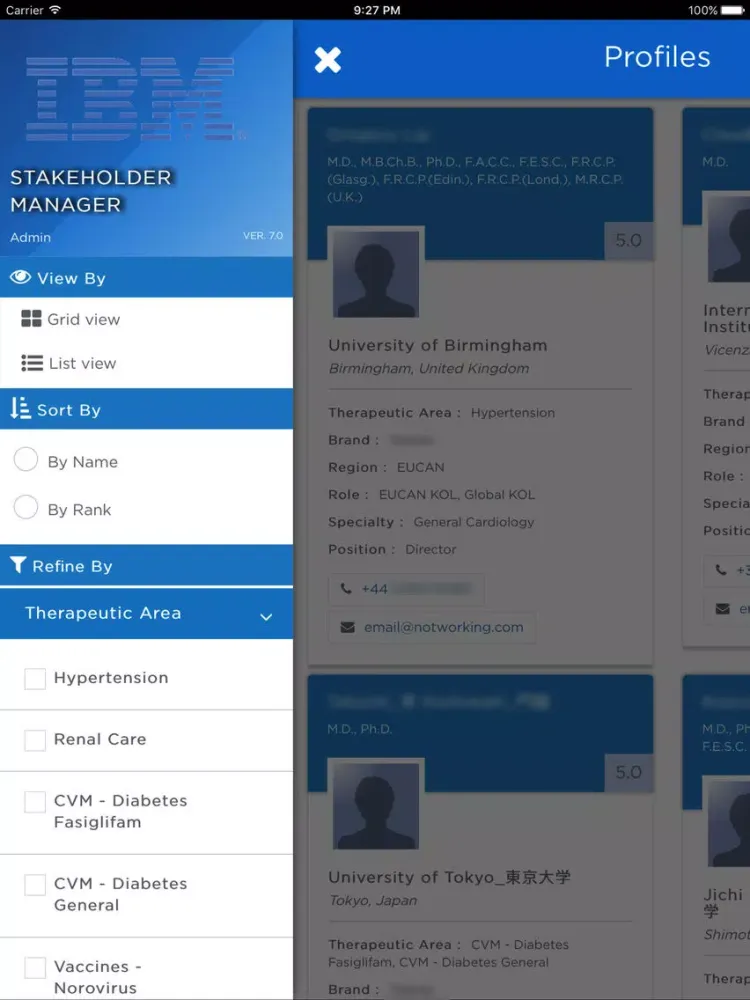Screen dimensions: 750x1000
Task: Click the eye icon next to View By
Action: point(20,277)
